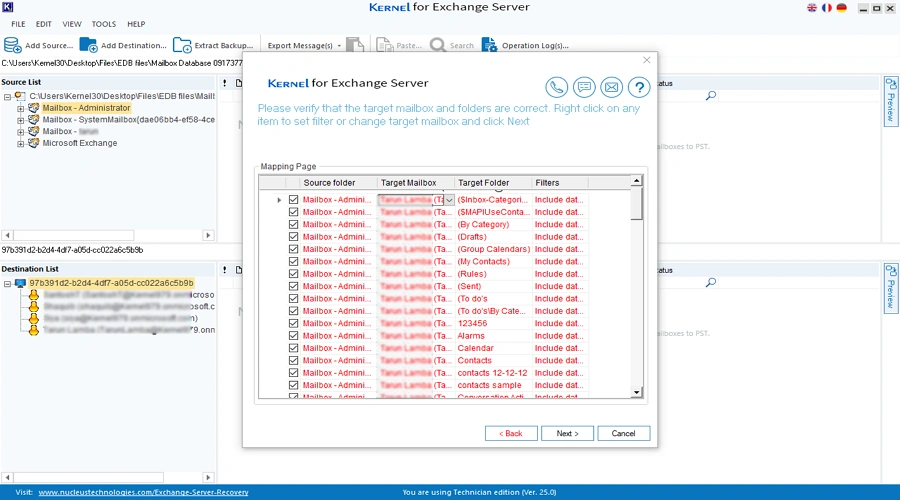Click the < Back button
The image size is (900, 500).
511,433
